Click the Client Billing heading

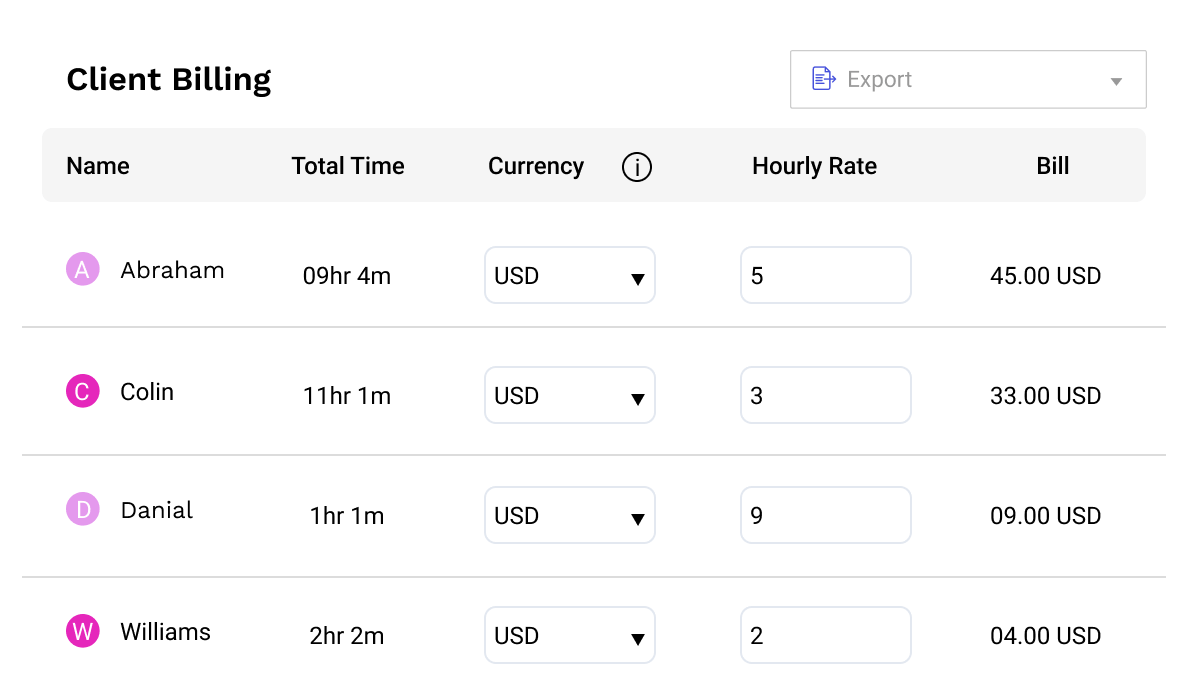[x=168, y=79]
